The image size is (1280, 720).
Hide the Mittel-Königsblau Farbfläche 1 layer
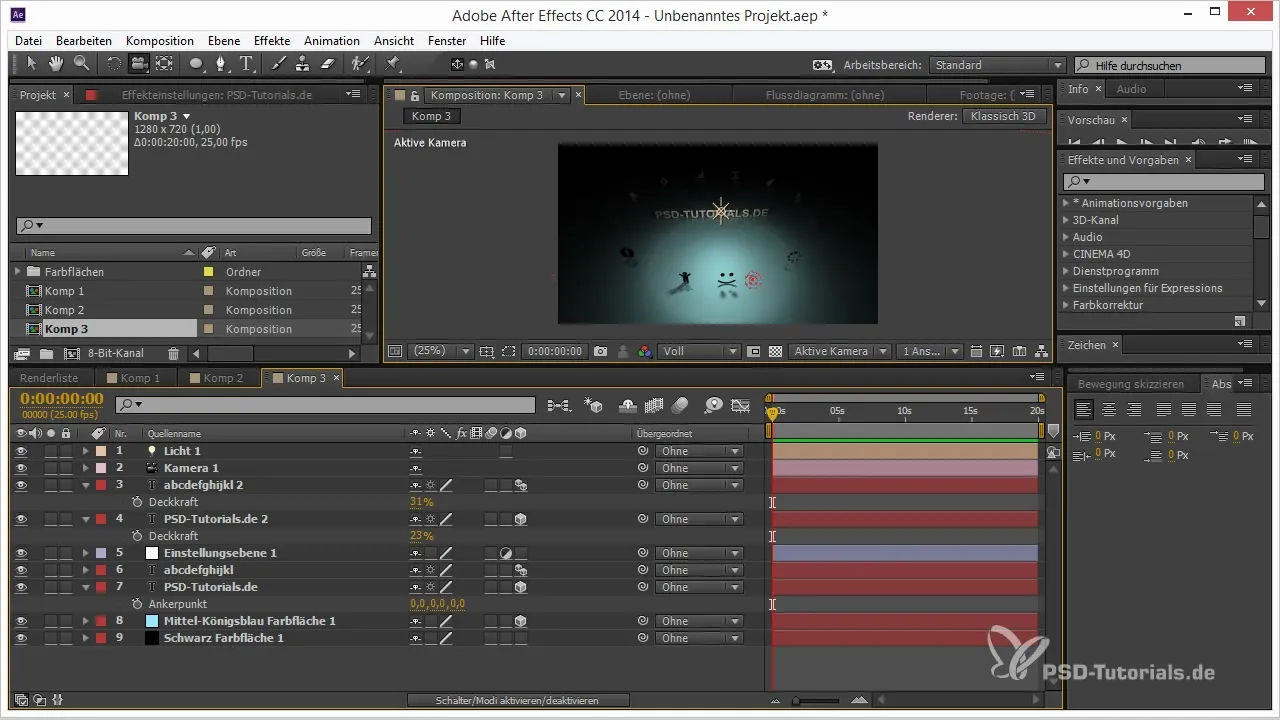tap(21, 621)
